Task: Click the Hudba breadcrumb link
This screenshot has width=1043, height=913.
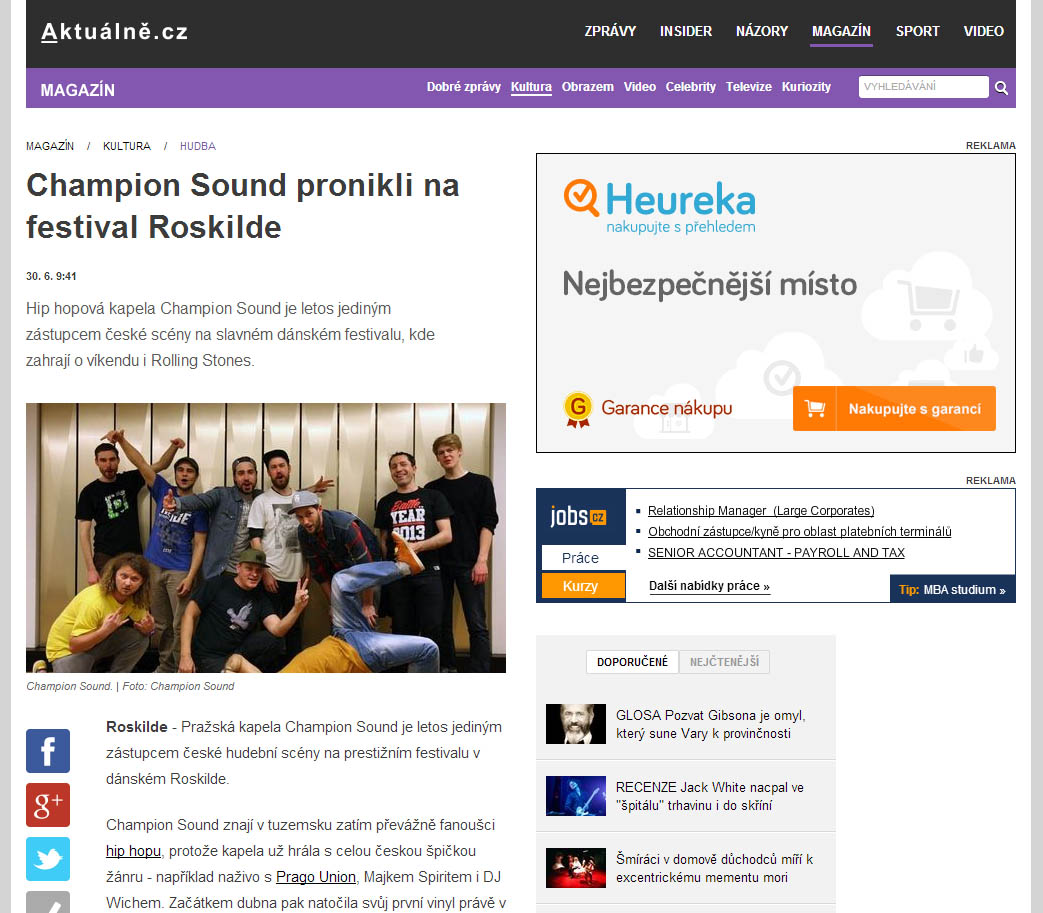Action: [x=198, y=146]
